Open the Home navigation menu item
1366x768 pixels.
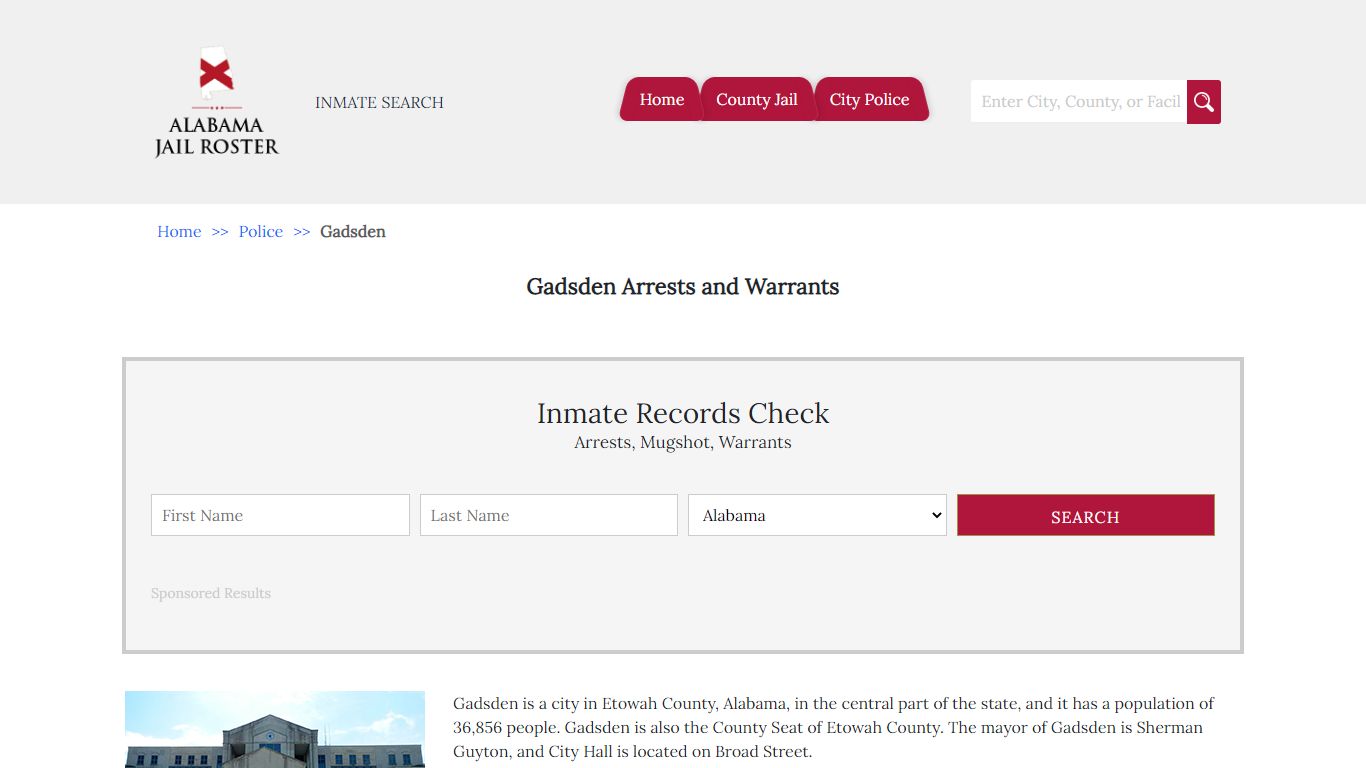tap(660, 99)
